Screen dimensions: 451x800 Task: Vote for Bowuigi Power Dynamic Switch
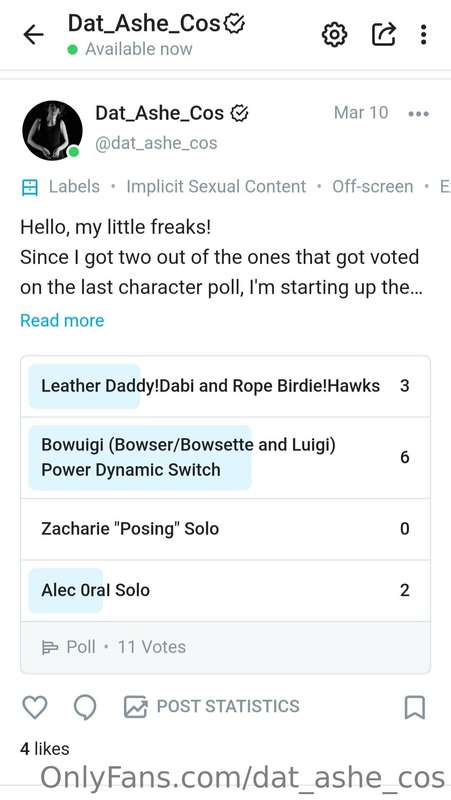tap(226, 458)
